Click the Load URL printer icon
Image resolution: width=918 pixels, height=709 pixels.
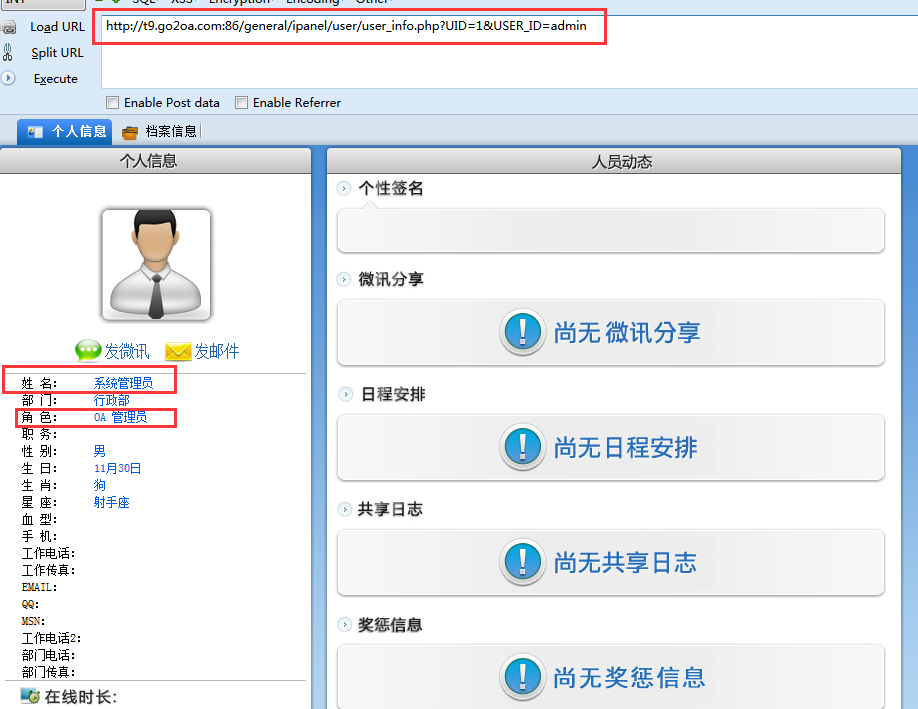(9, 27)
